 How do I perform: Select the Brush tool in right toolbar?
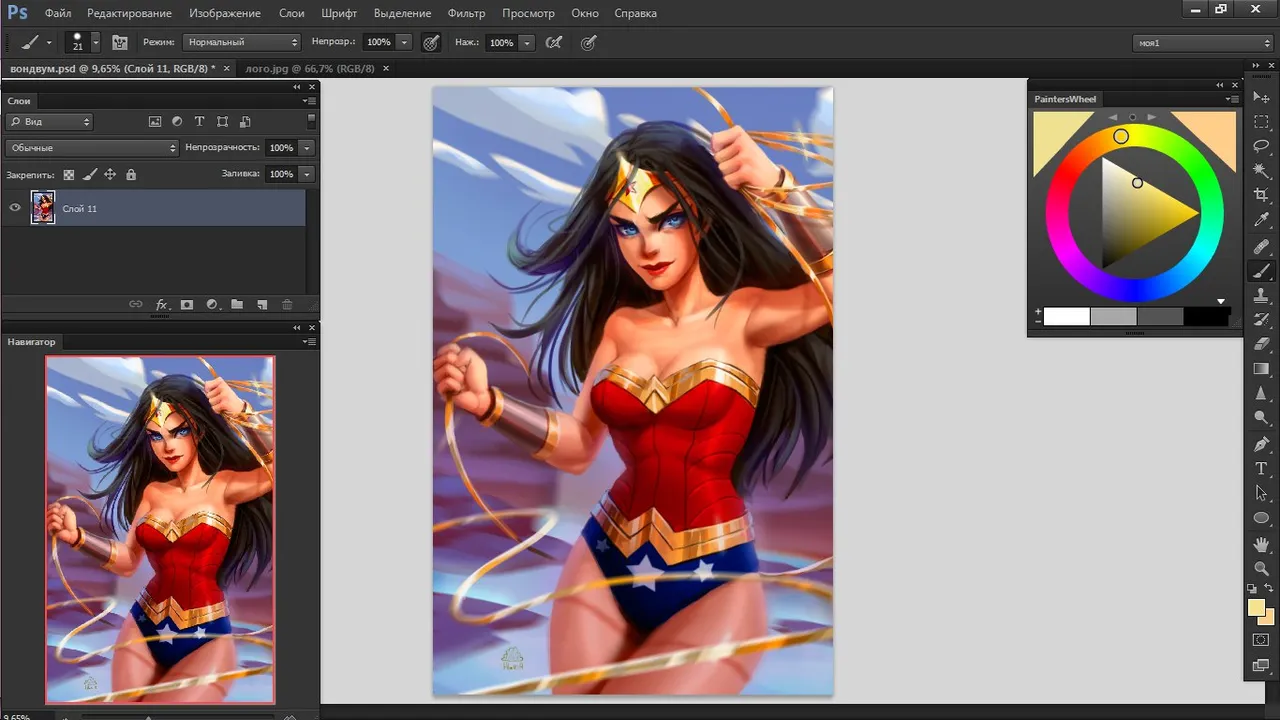coord(1261,271)
